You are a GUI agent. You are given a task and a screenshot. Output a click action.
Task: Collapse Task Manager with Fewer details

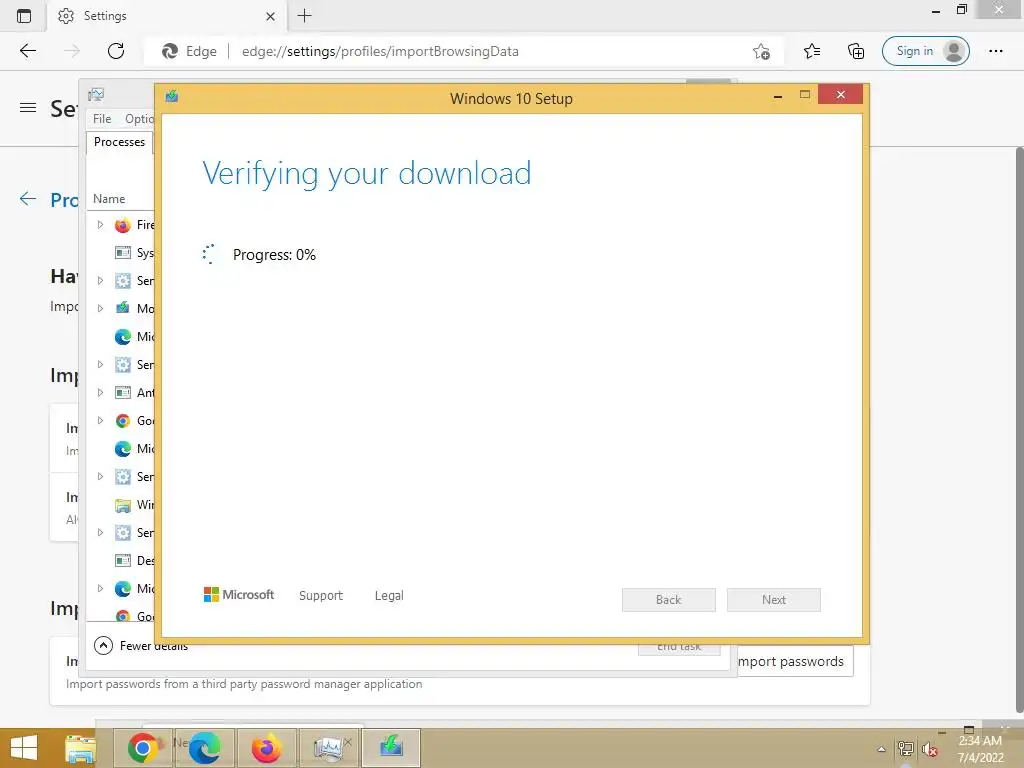tap(141, 646)
